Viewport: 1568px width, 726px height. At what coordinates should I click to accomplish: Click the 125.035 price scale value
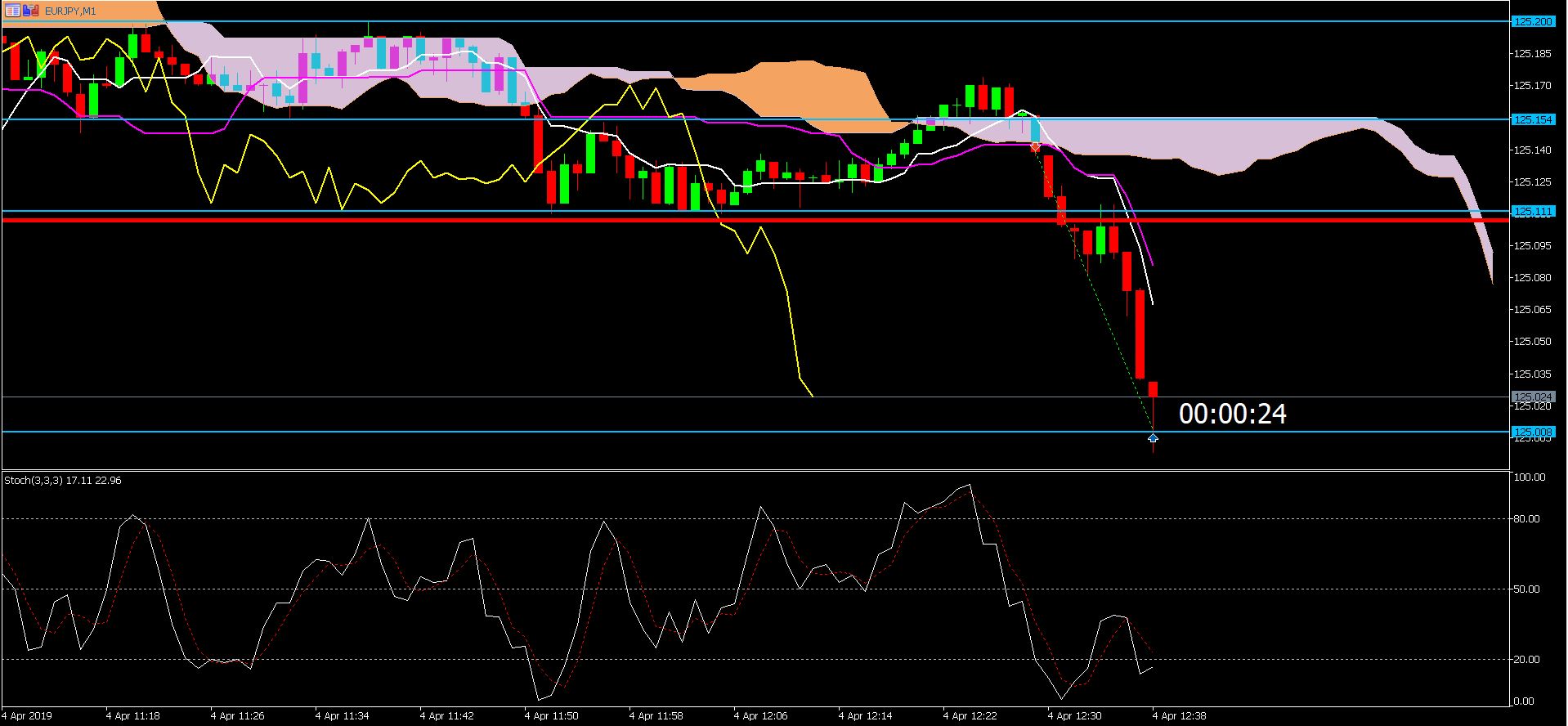pos(1533,374)
